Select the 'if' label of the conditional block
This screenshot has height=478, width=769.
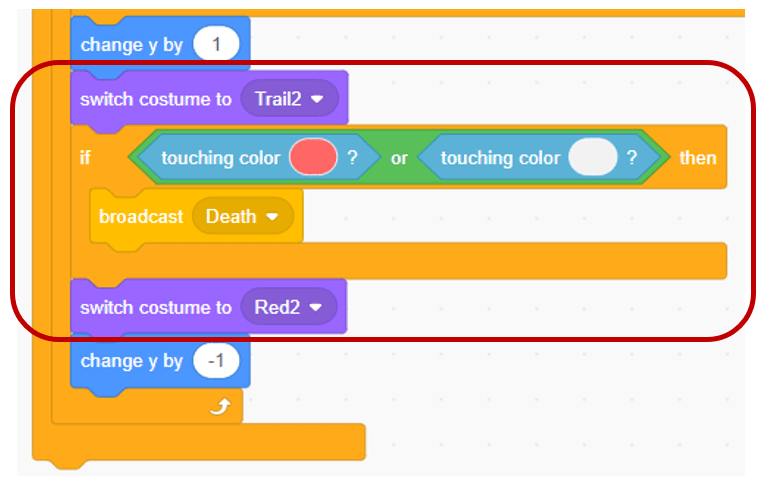(86, 158)
